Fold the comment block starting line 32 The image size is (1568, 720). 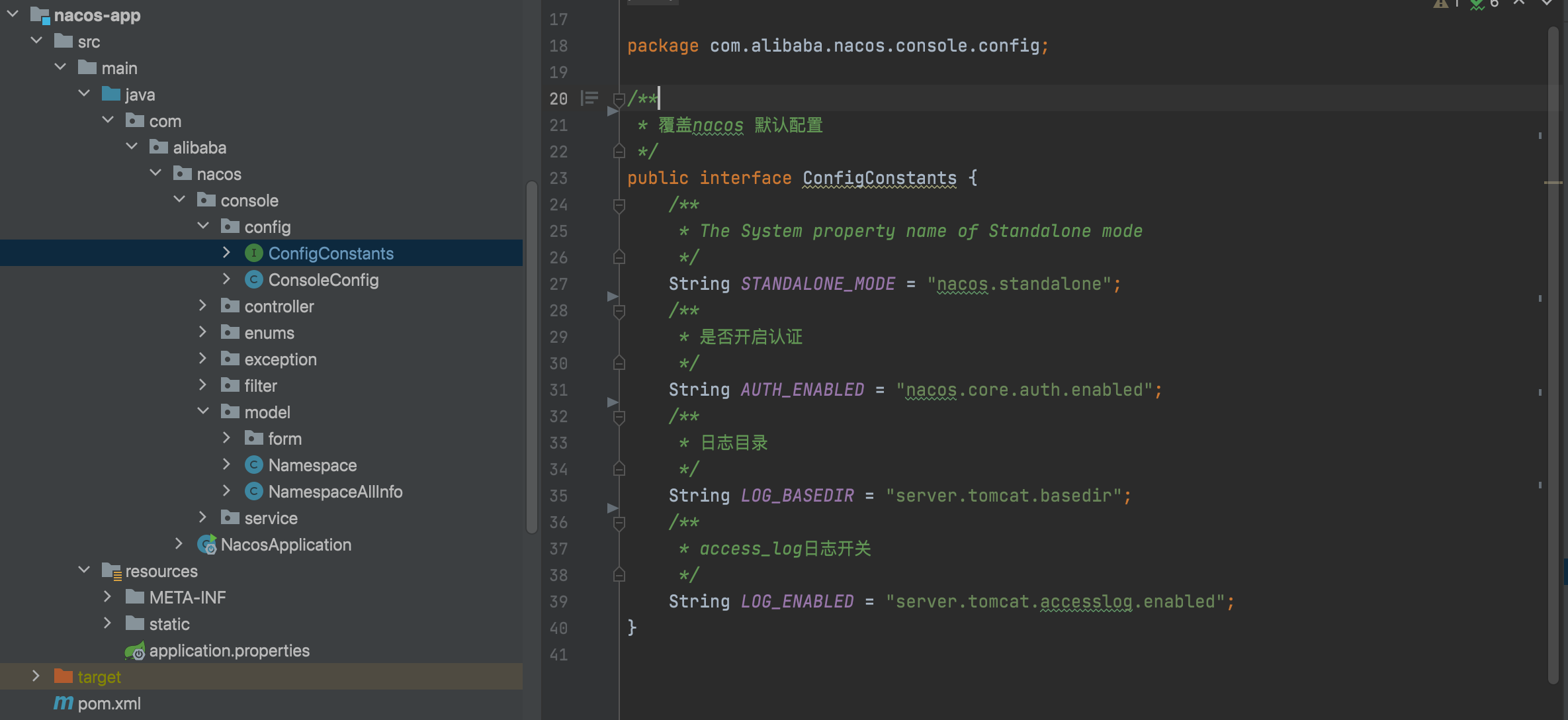click(x=619, y=418)
